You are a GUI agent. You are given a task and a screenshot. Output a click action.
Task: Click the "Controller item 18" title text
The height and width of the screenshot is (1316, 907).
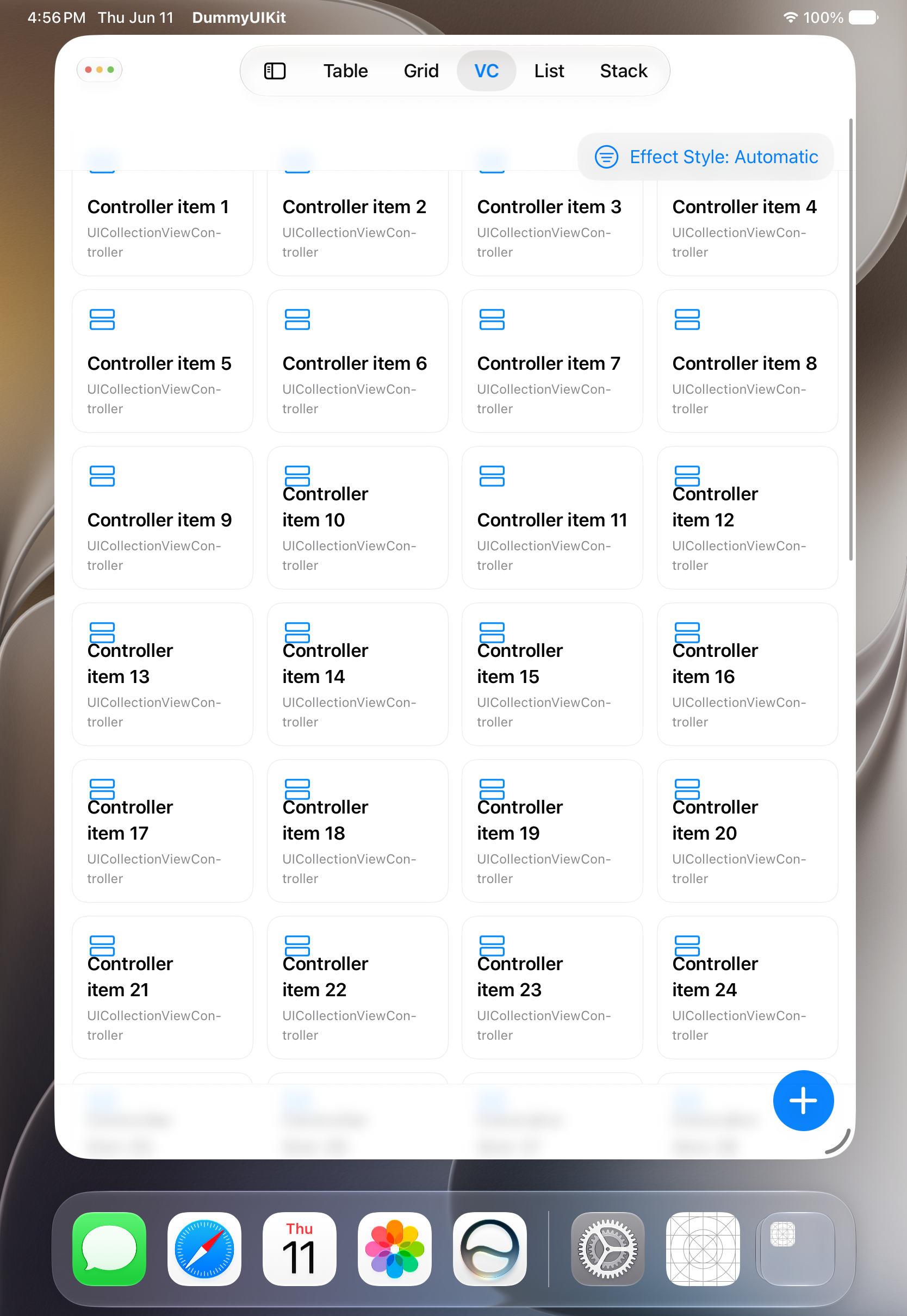click(x=325, y=820)
